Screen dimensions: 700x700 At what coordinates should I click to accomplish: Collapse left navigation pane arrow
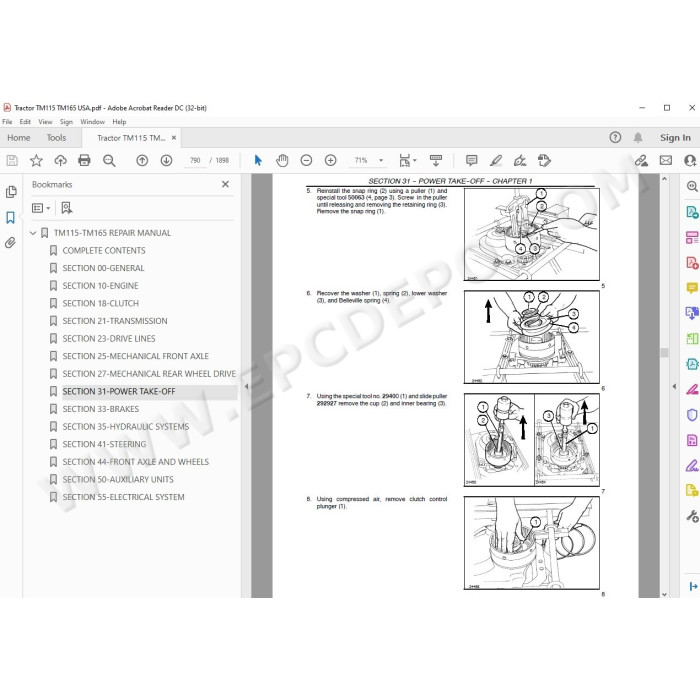(x=246, y=387)
